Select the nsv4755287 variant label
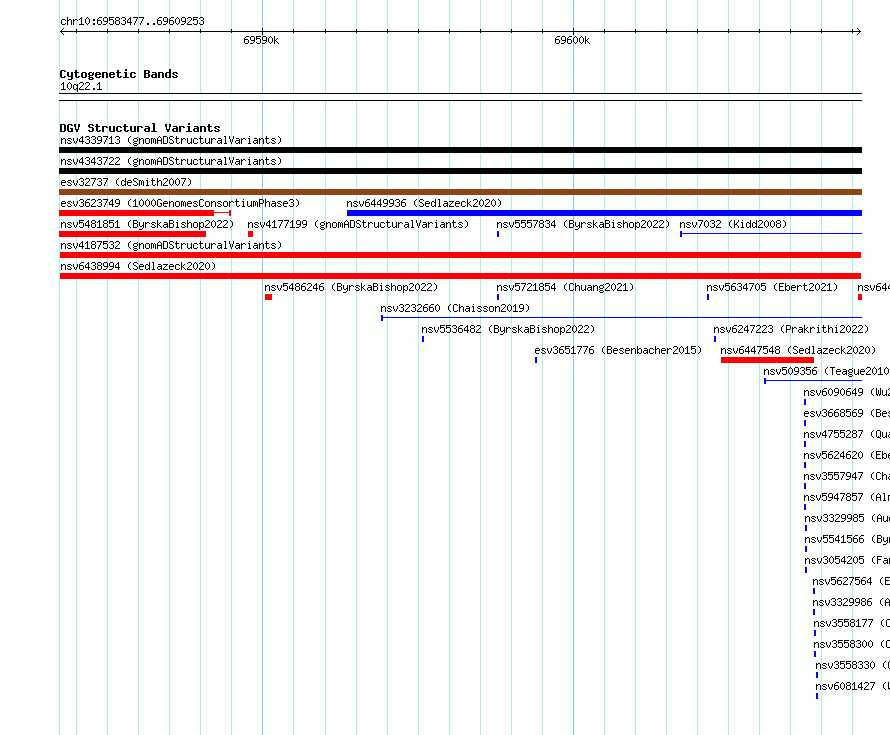 point(846,434)
